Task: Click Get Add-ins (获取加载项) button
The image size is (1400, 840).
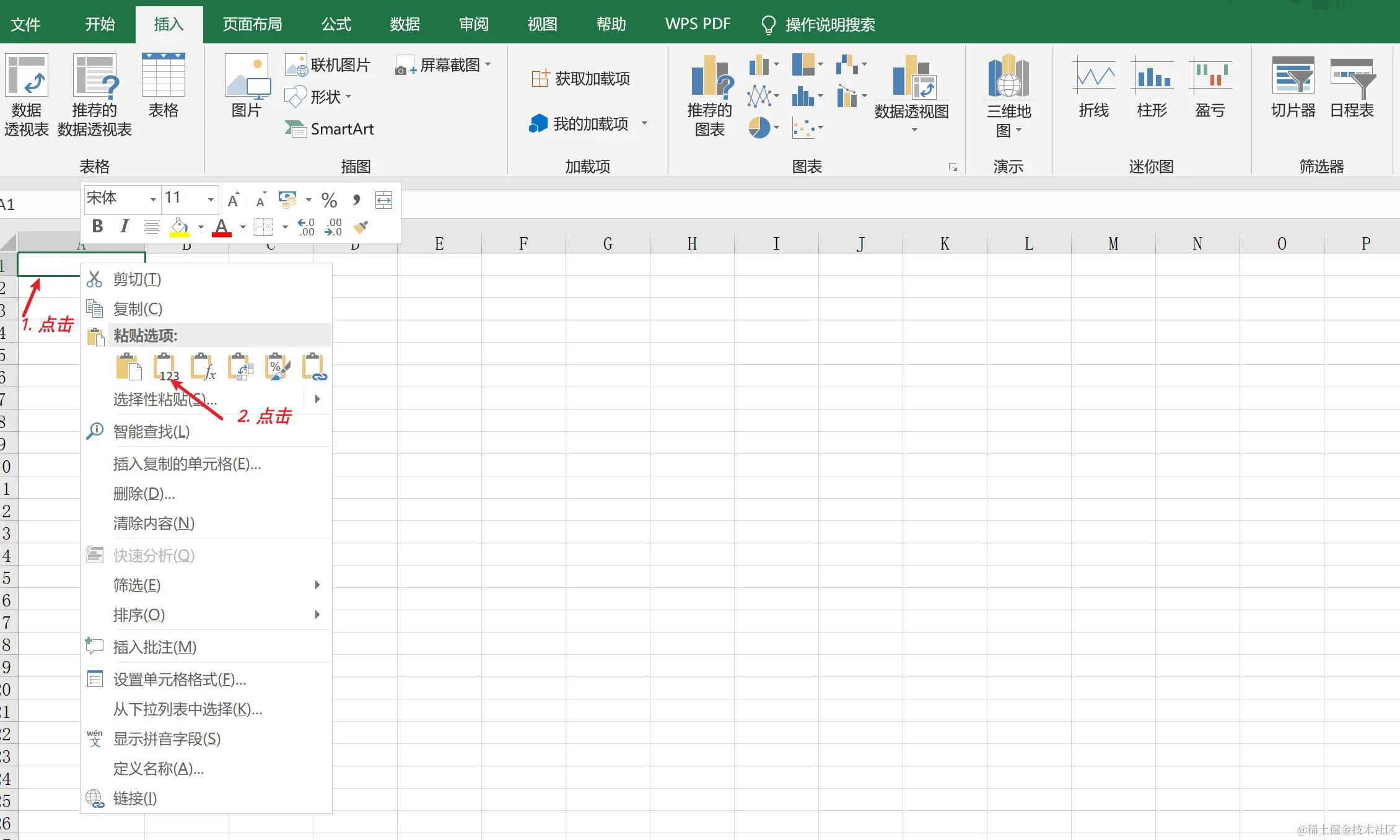Action: click(581, 79)
